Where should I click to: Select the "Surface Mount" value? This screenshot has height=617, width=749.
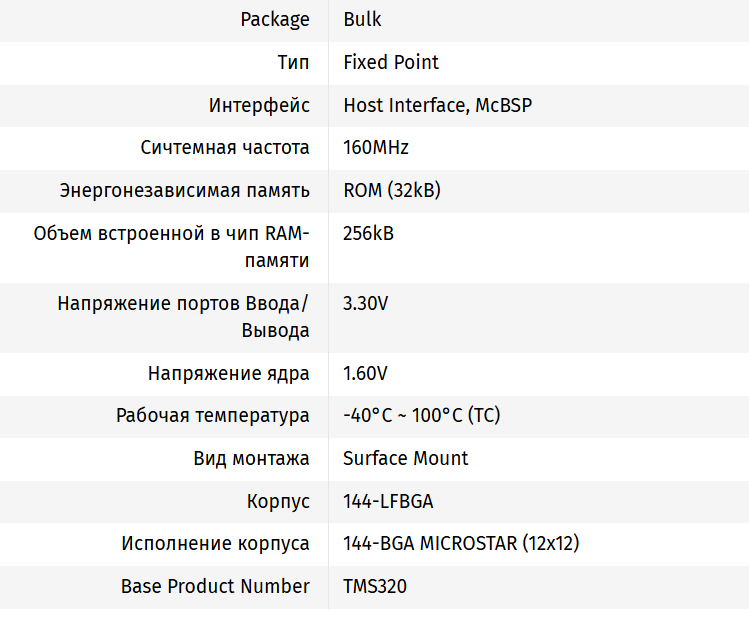point(405,459)
